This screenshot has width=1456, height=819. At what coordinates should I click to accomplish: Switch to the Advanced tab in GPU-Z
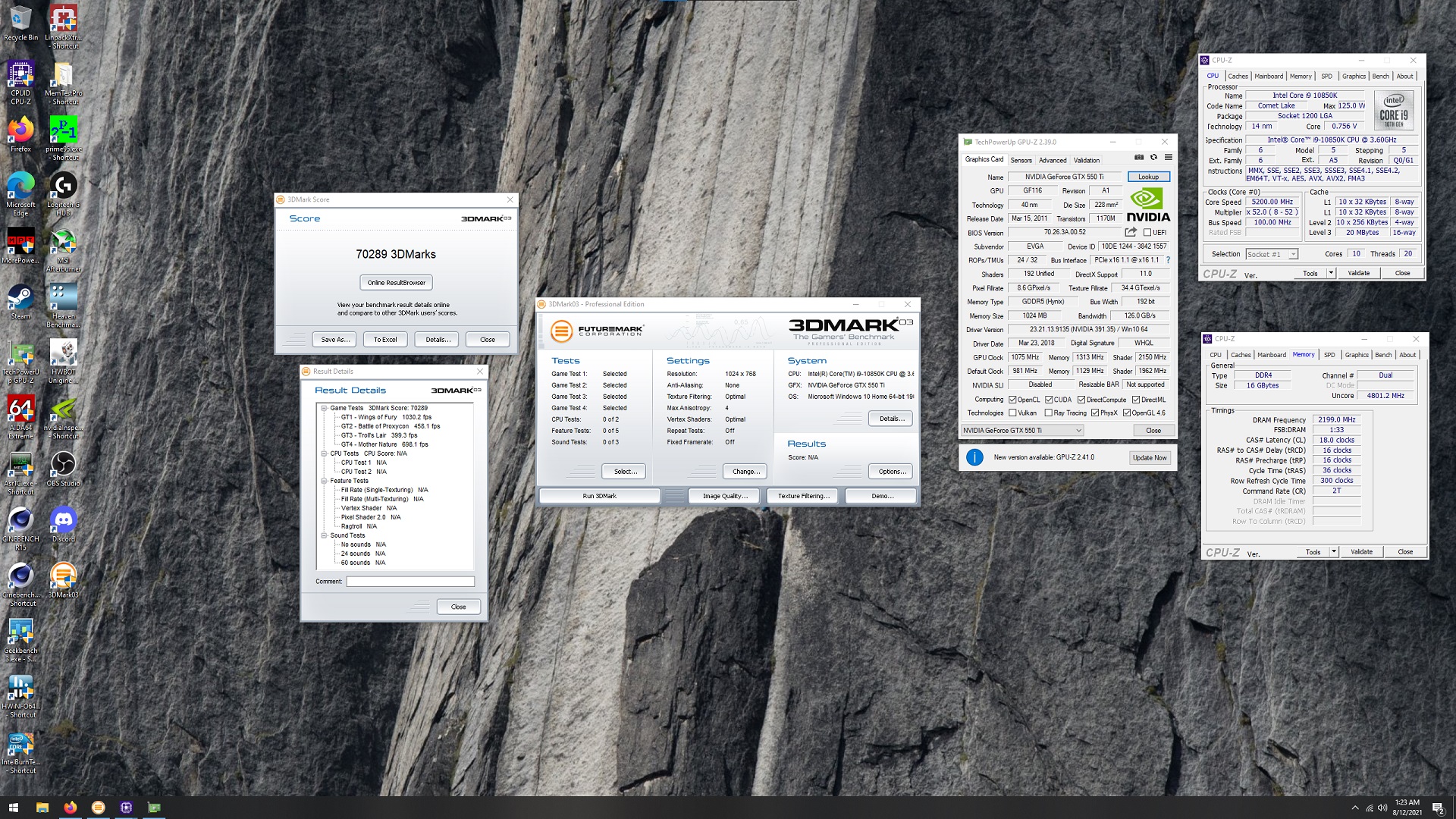[x=1053, y=160]
